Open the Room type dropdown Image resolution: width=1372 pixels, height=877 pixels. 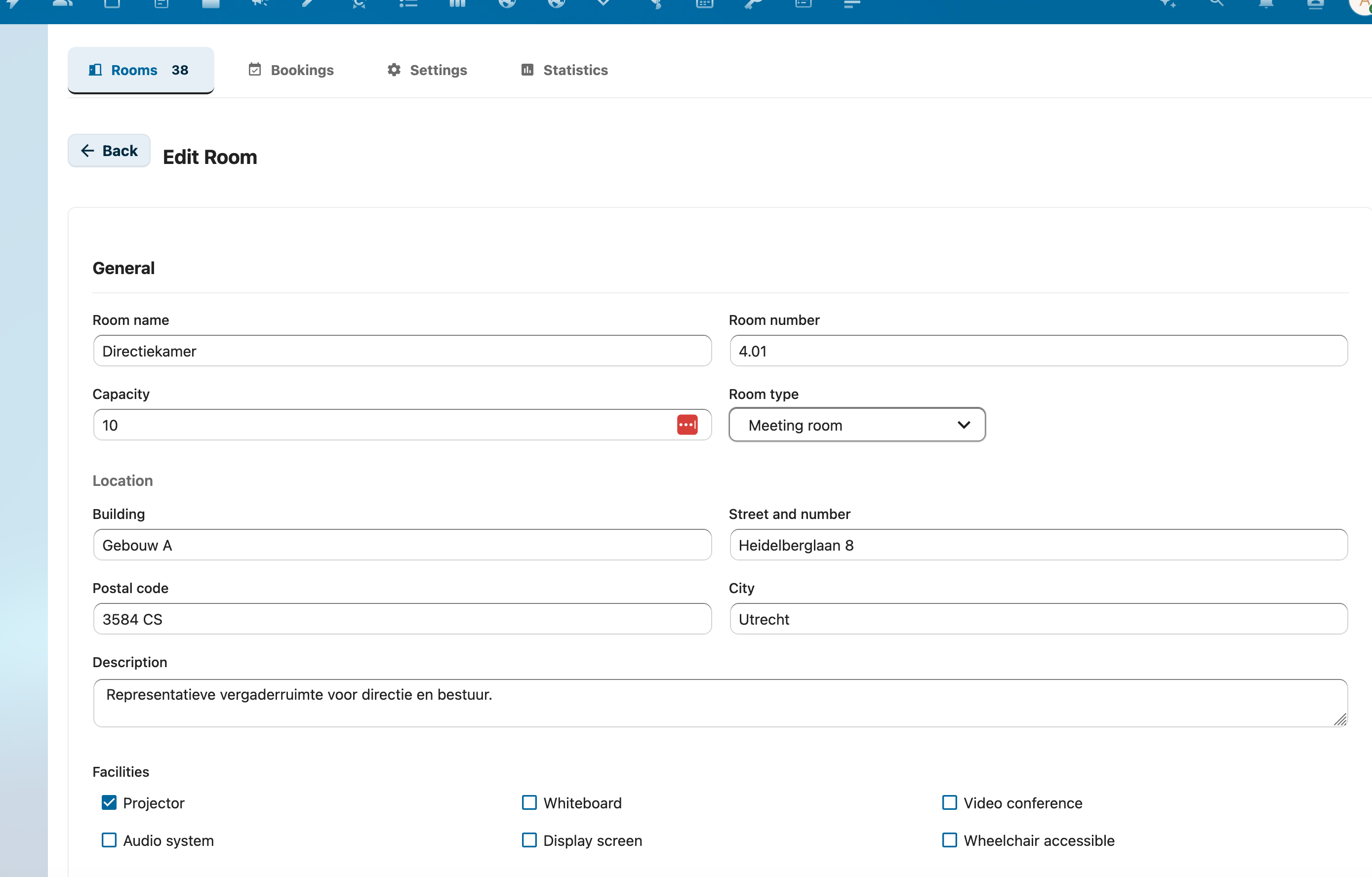point(856,425)
